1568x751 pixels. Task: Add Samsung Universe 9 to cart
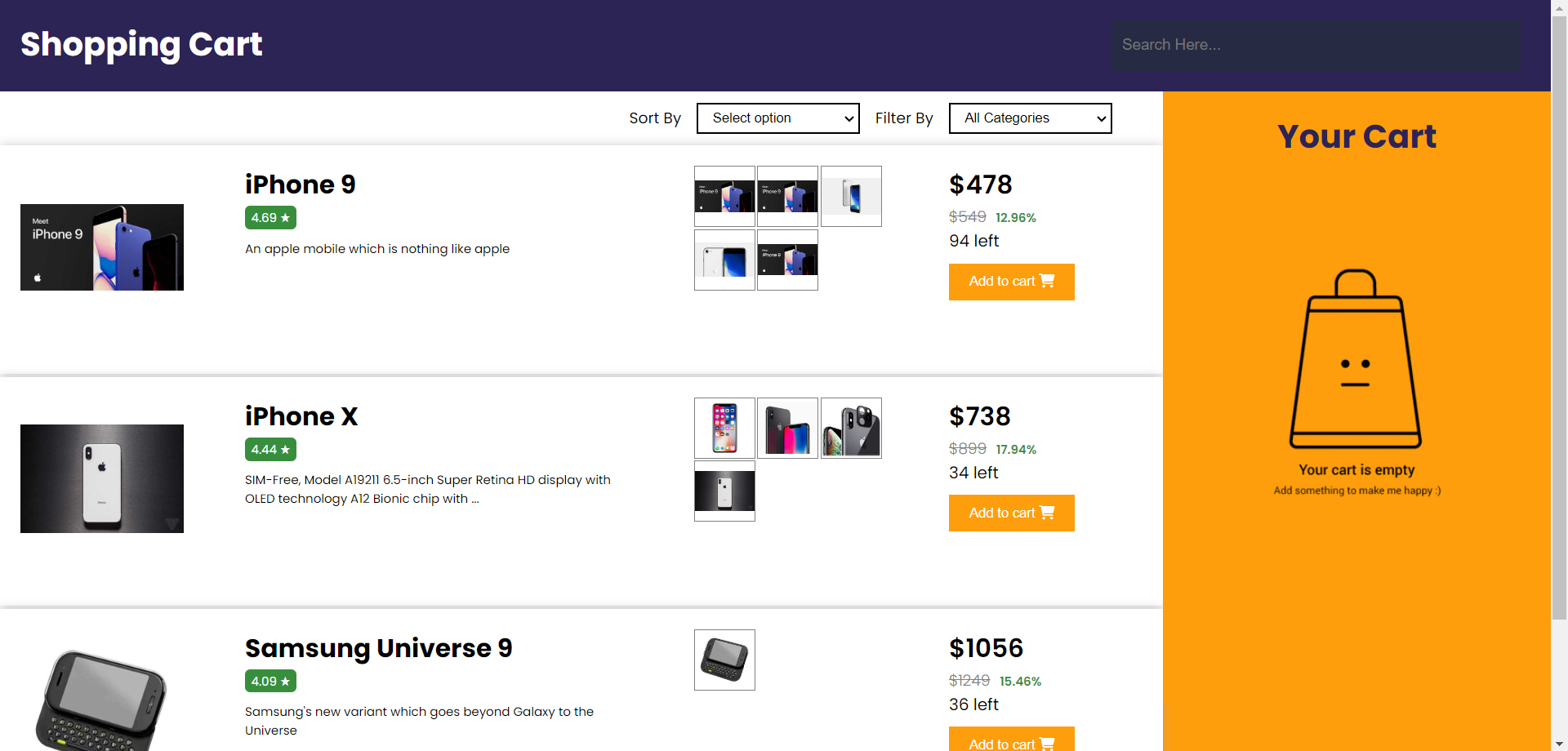click(x=1011, y=739)
